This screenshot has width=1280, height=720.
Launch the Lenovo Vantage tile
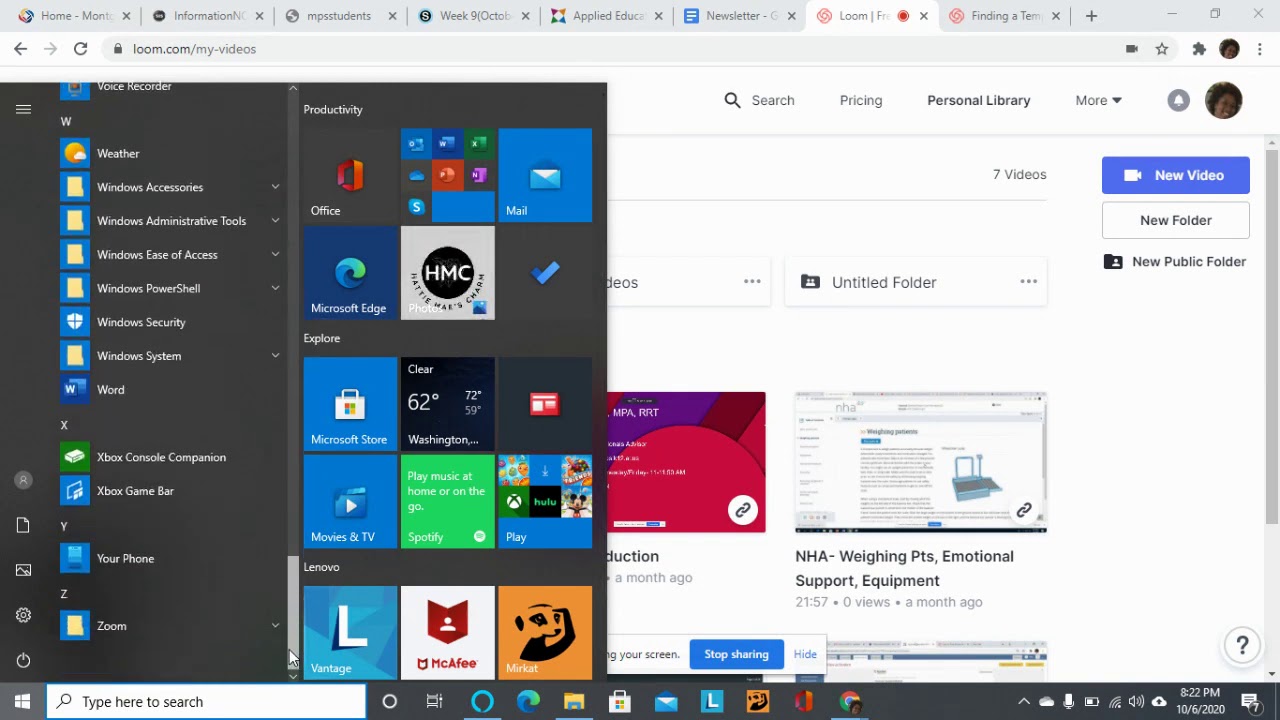(x=350, y=632)
